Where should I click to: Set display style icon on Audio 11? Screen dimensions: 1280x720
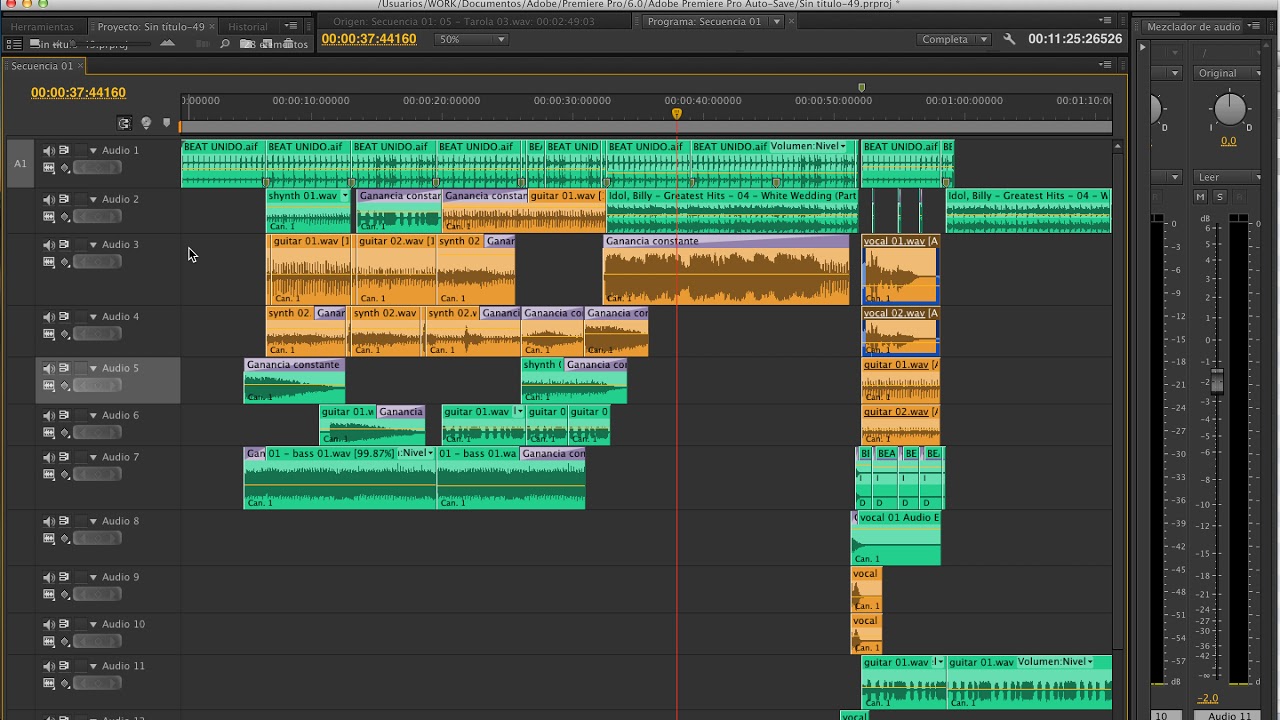pos(48,684)
